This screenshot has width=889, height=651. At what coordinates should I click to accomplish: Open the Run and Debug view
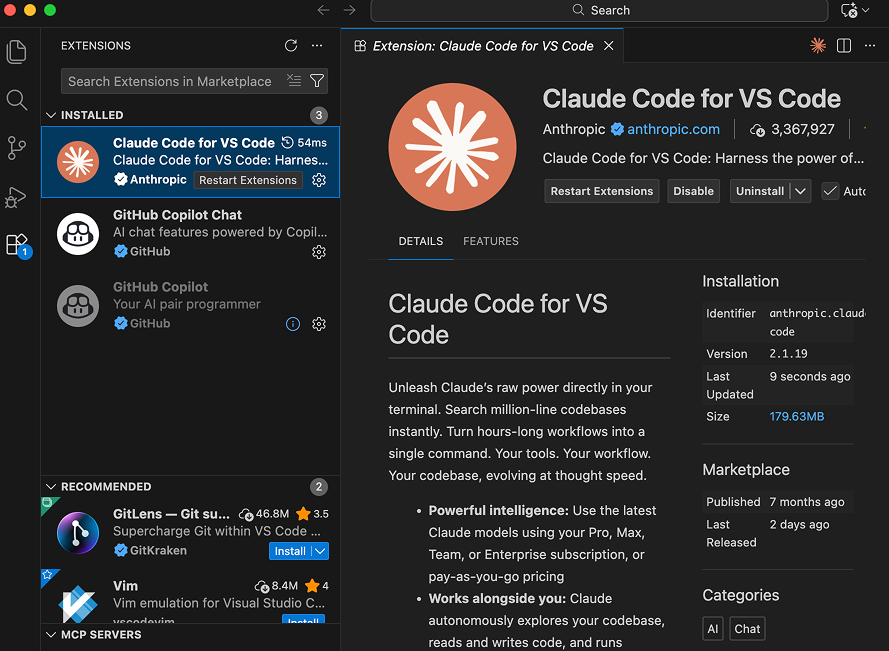(16, 197)
